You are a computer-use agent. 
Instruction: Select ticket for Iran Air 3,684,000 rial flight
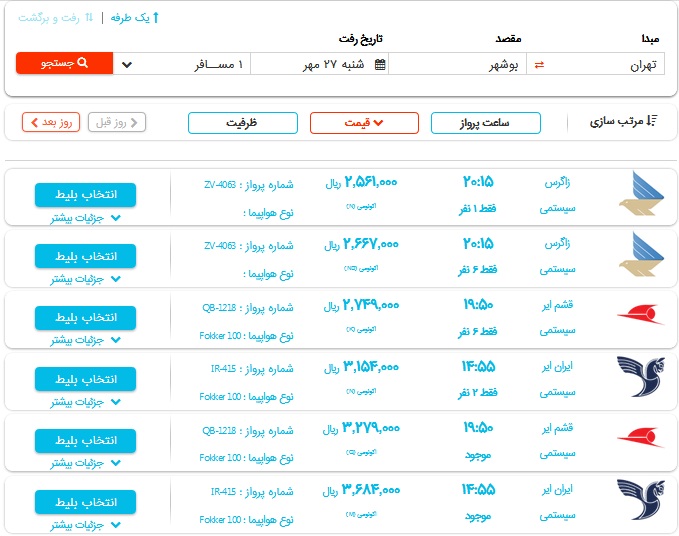[85, 502]
